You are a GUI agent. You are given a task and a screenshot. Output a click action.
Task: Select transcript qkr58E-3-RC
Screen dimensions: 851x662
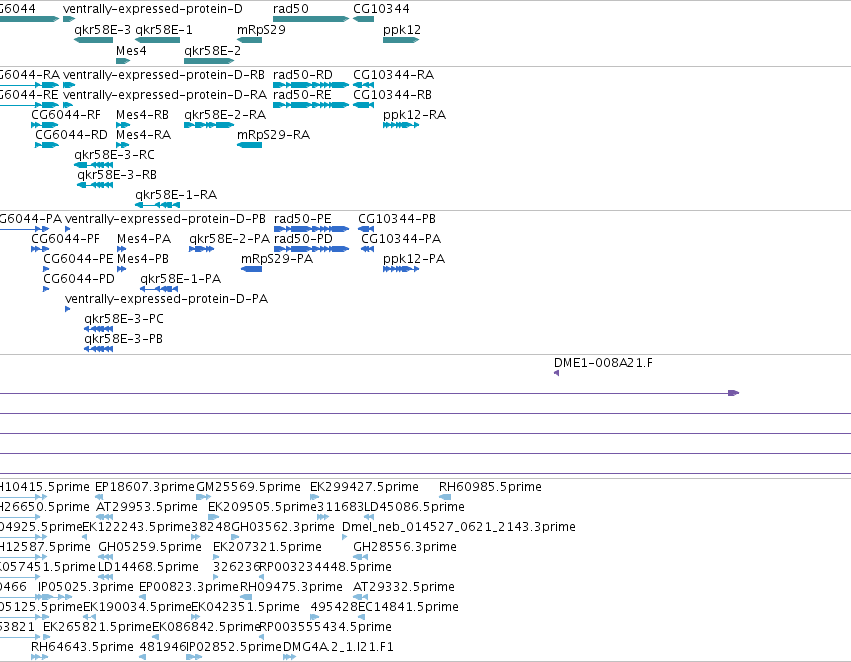pyautogui.click(x=115, y=155)
